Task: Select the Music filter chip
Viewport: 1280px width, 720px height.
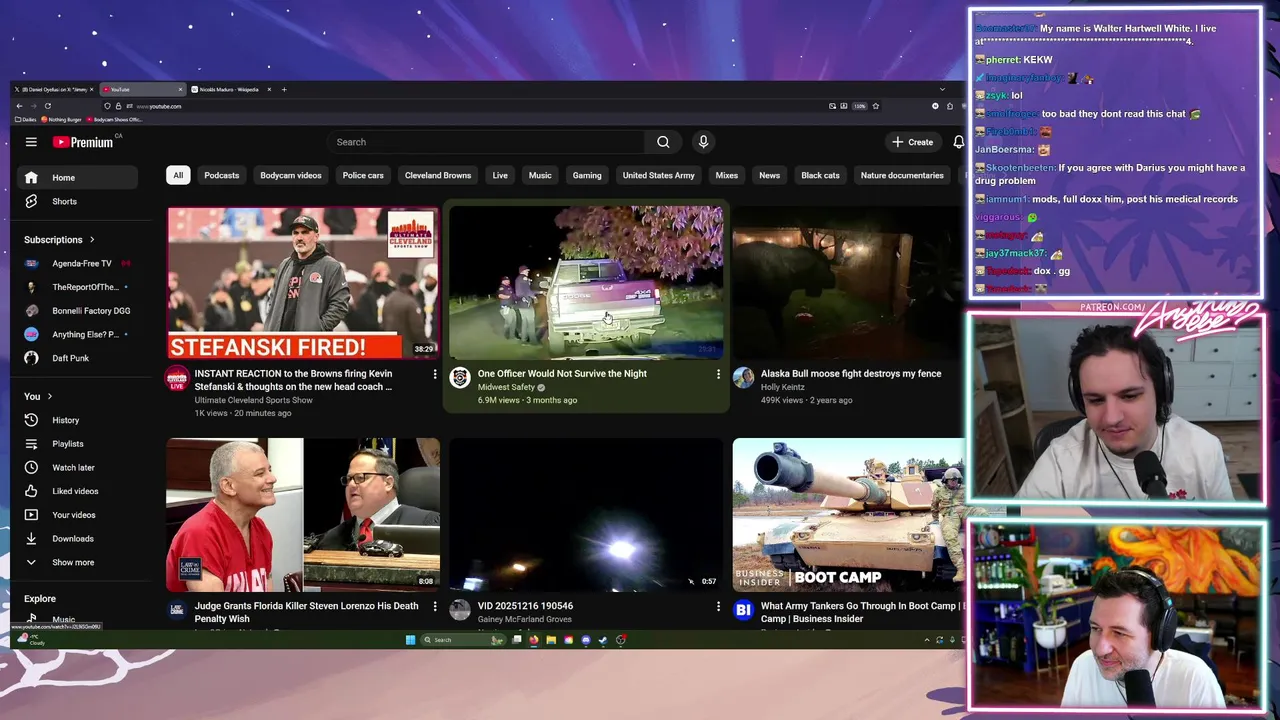Action: coord(540,175)
